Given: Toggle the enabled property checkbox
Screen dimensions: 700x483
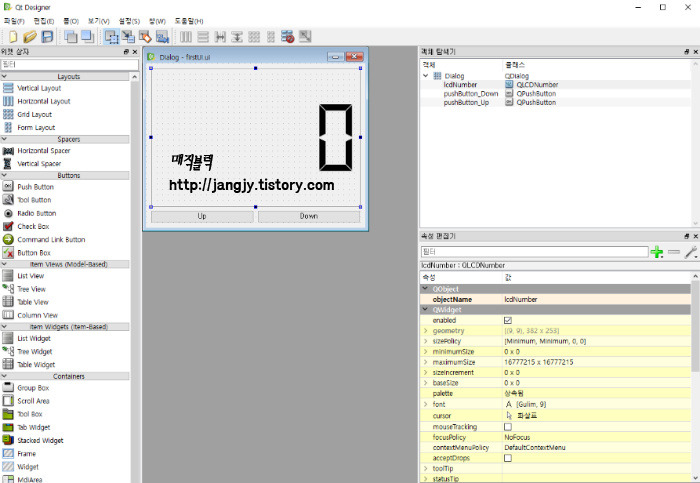Looking at the screenshot, I should (x=508, y=321).
